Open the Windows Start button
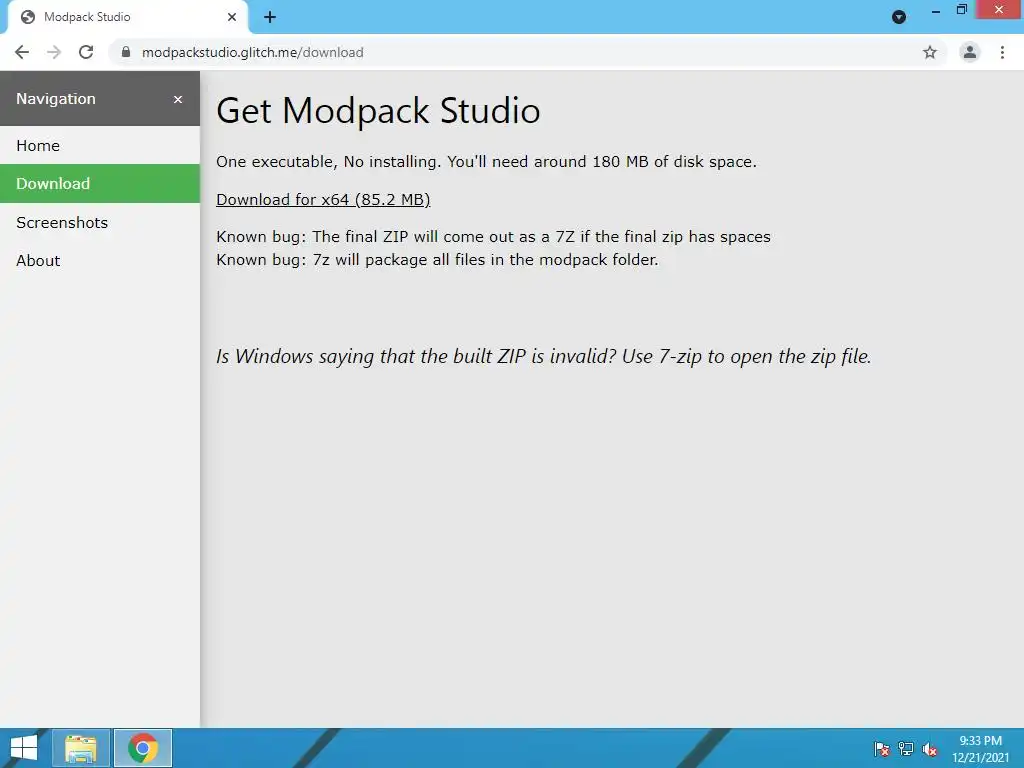 click(24, 748)
